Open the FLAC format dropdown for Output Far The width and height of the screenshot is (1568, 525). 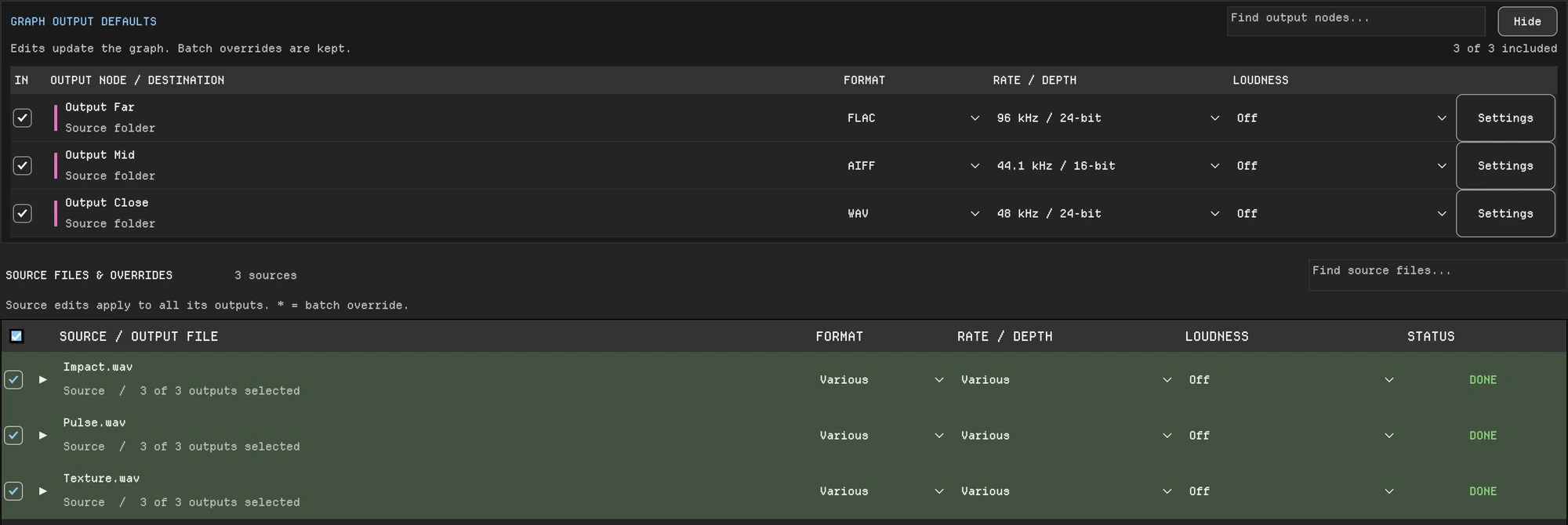pos(913,118)
